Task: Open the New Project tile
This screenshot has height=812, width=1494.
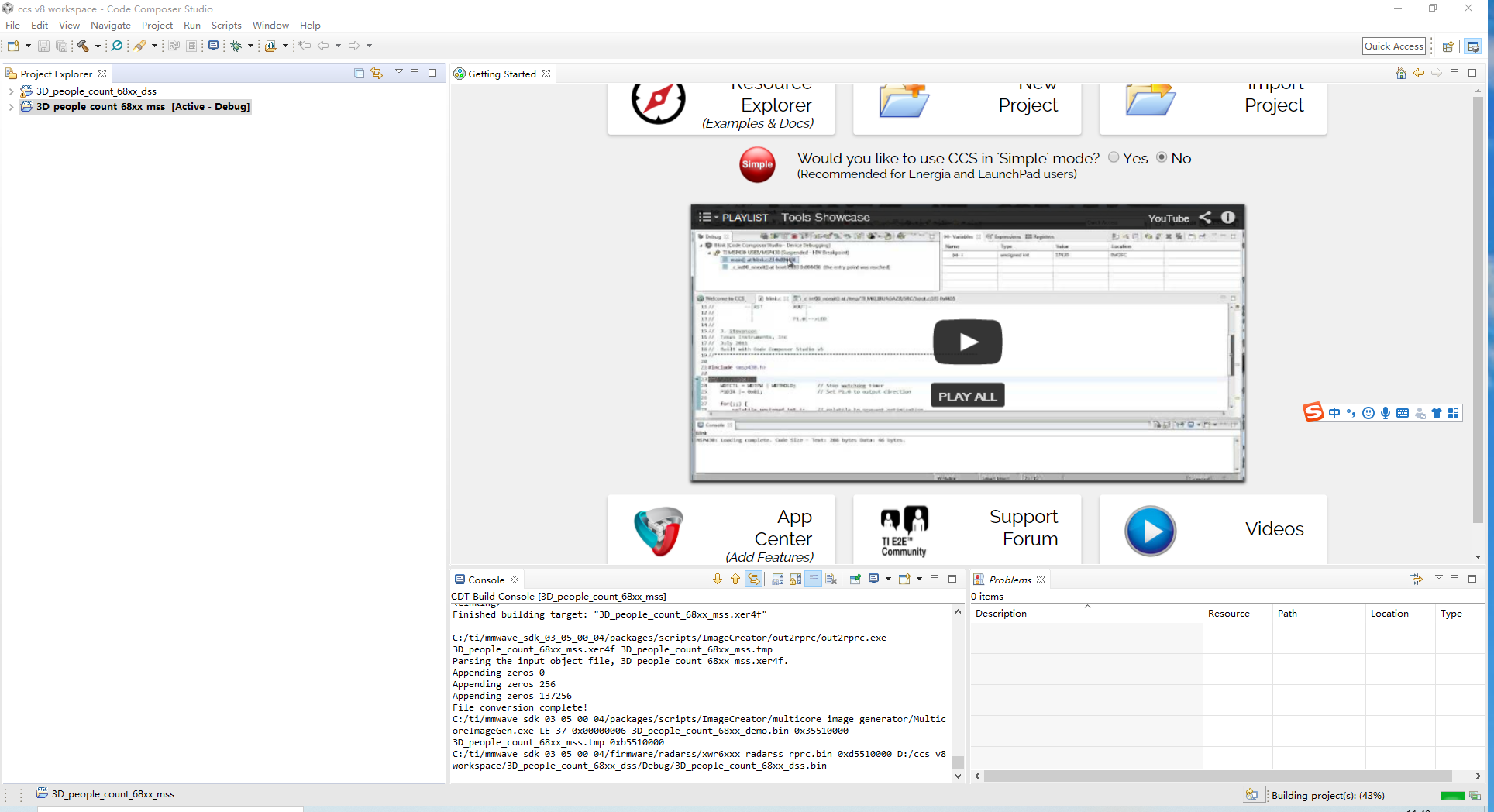Action: click(x=967, y=107)
